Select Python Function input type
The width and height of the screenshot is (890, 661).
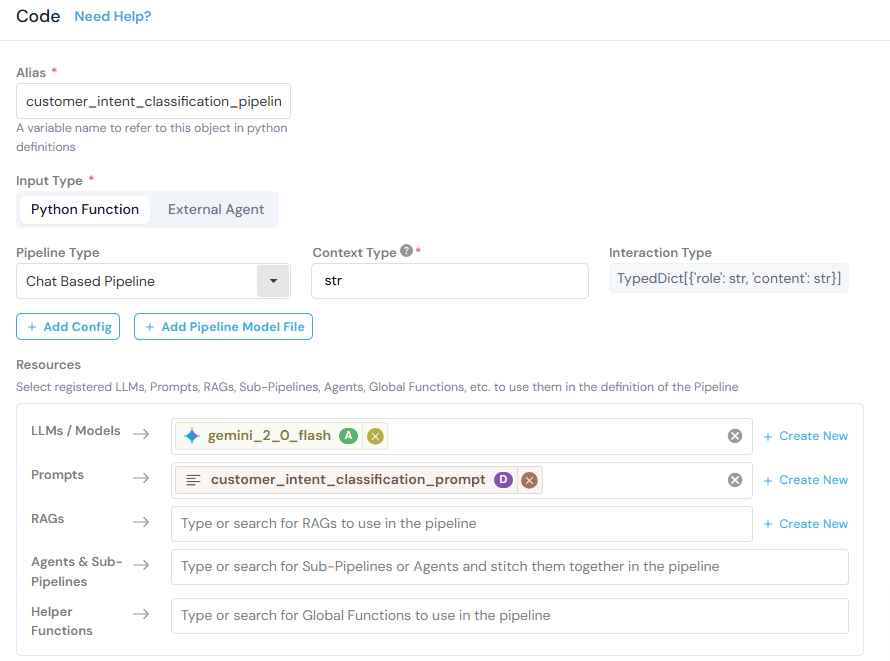point(85,209)
